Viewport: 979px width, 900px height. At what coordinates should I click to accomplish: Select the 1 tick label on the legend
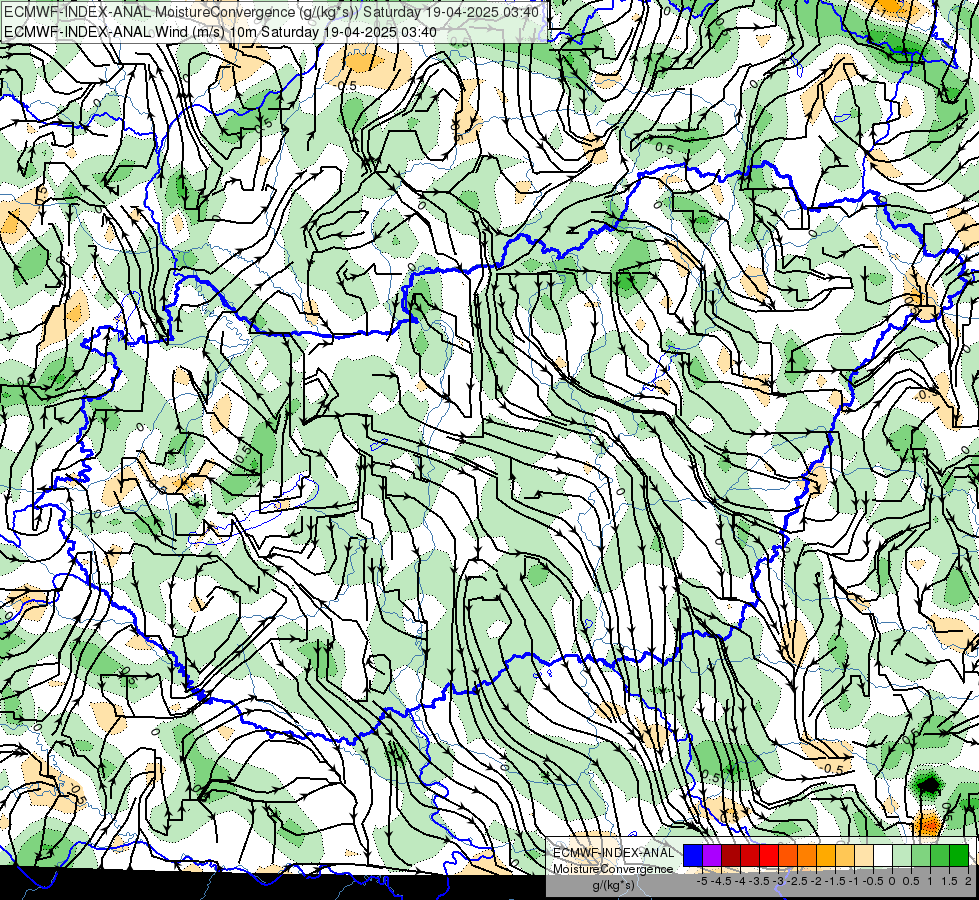coord(930,881)
